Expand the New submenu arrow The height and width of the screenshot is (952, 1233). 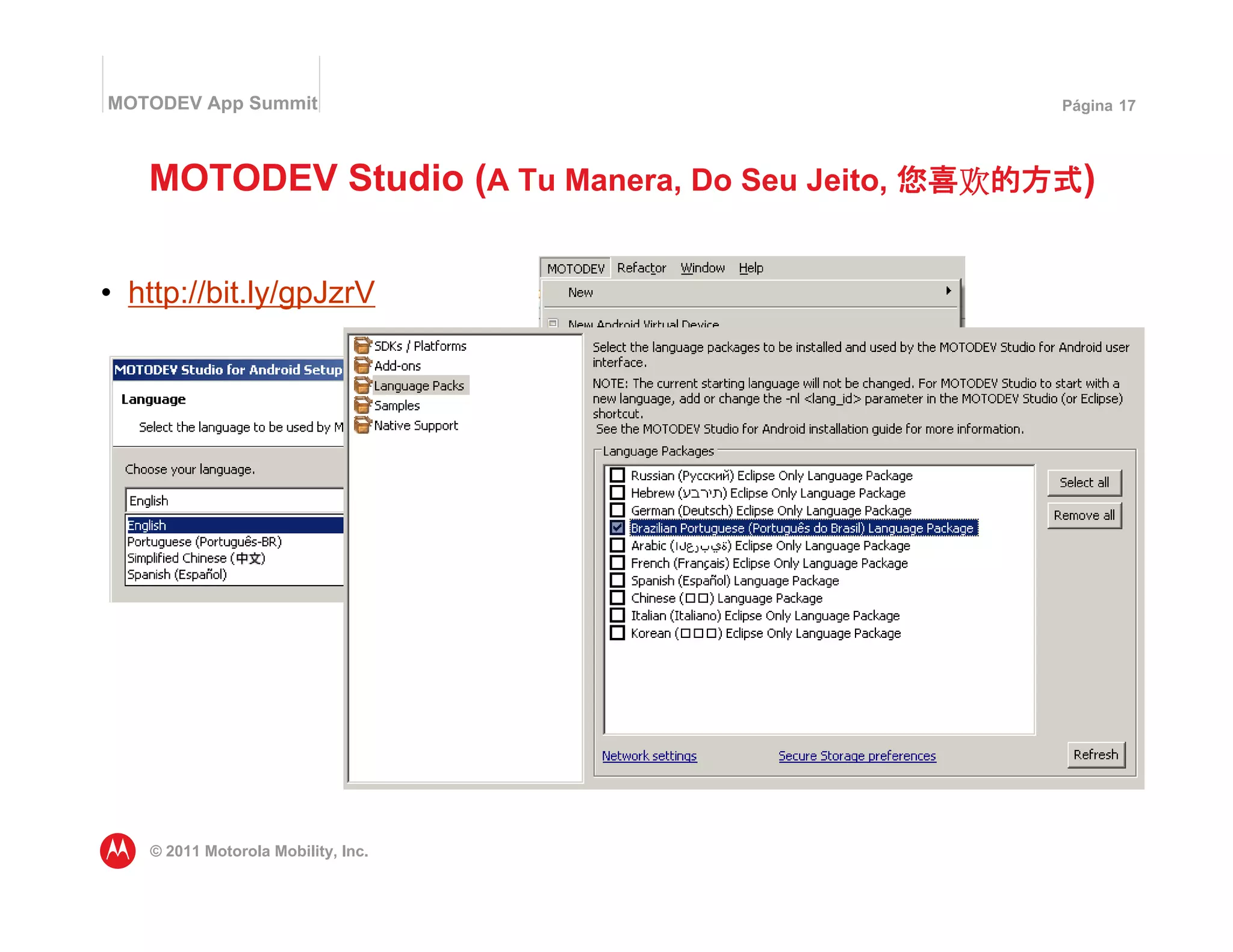[x=948, y=291]
